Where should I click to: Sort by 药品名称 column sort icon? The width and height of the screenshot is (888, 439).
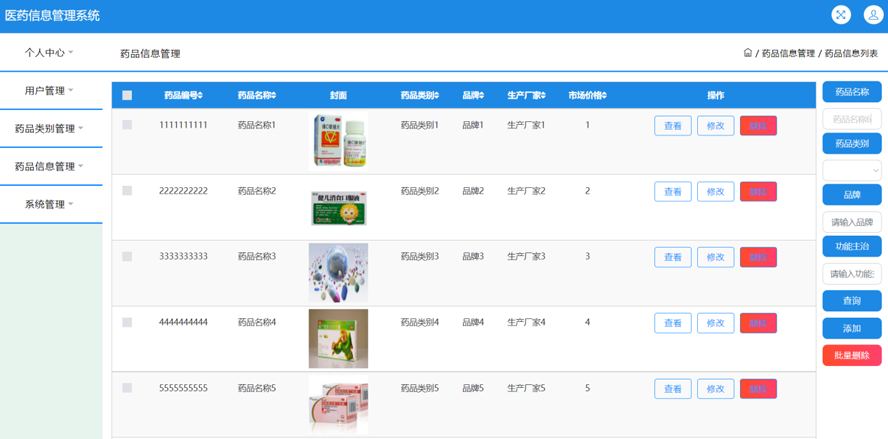point(274,96)
